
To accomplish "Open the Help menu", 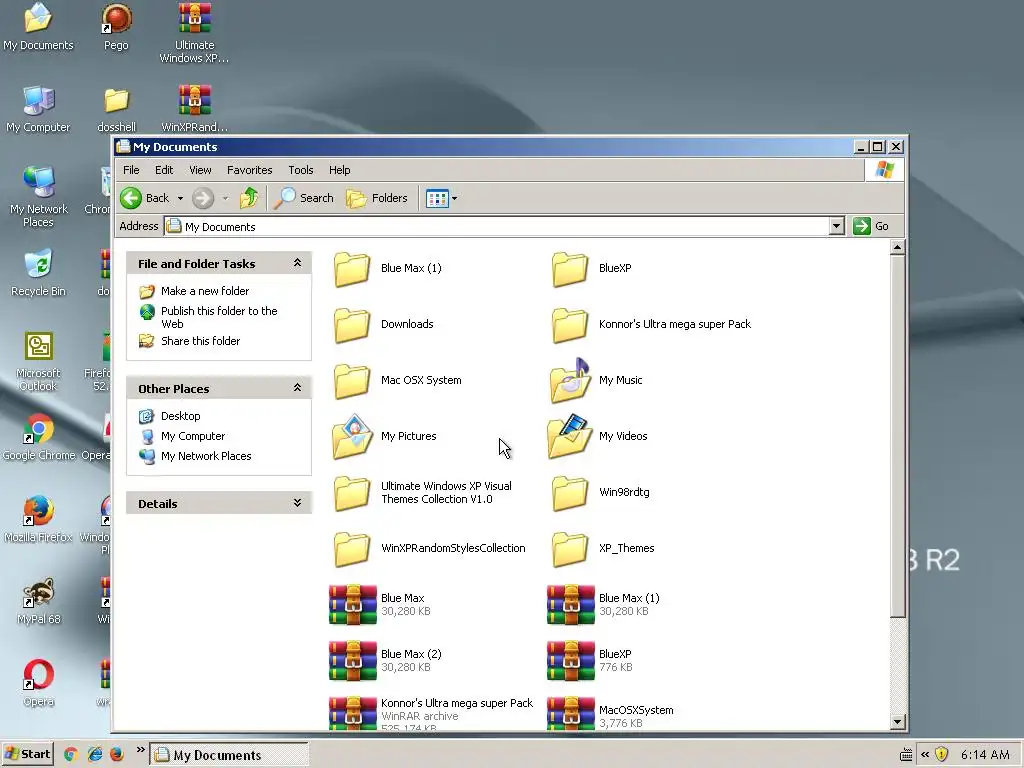I will point(340,170).
